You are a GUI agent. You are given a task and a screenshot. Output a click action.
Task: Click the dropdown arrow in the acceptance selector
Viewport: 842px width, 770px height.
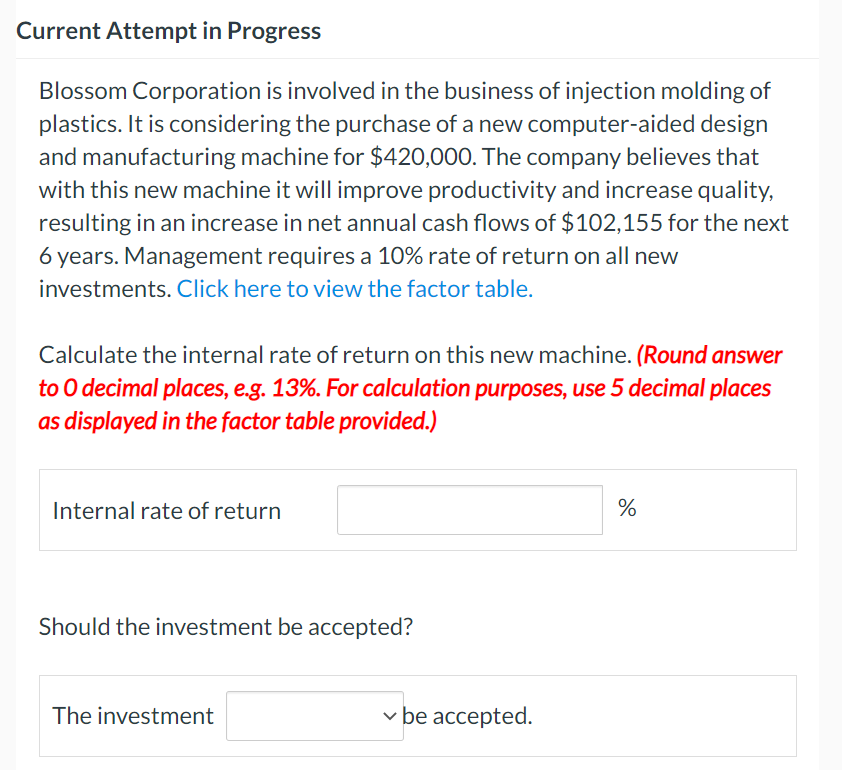[389, 716]
